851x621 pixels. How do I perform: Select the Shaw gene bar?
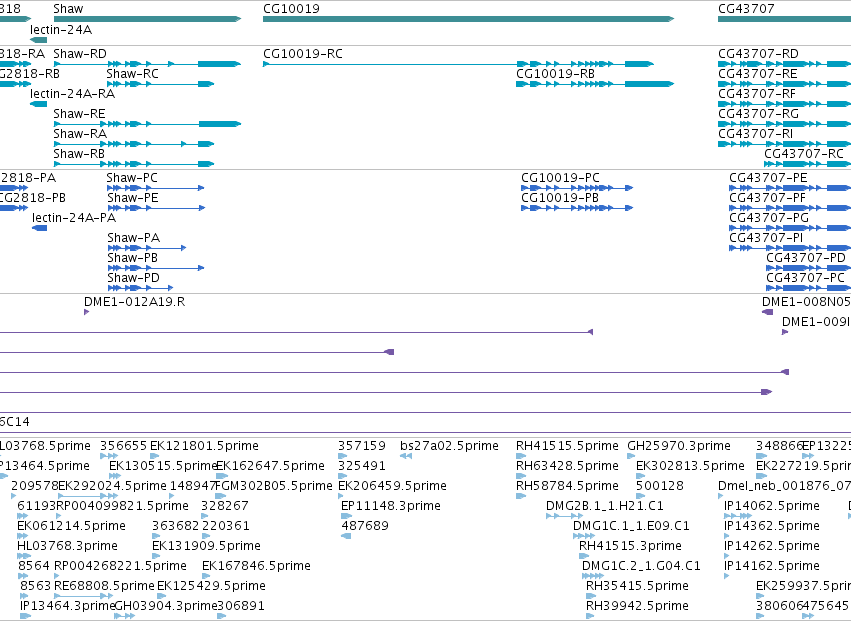tap(147, 19)
